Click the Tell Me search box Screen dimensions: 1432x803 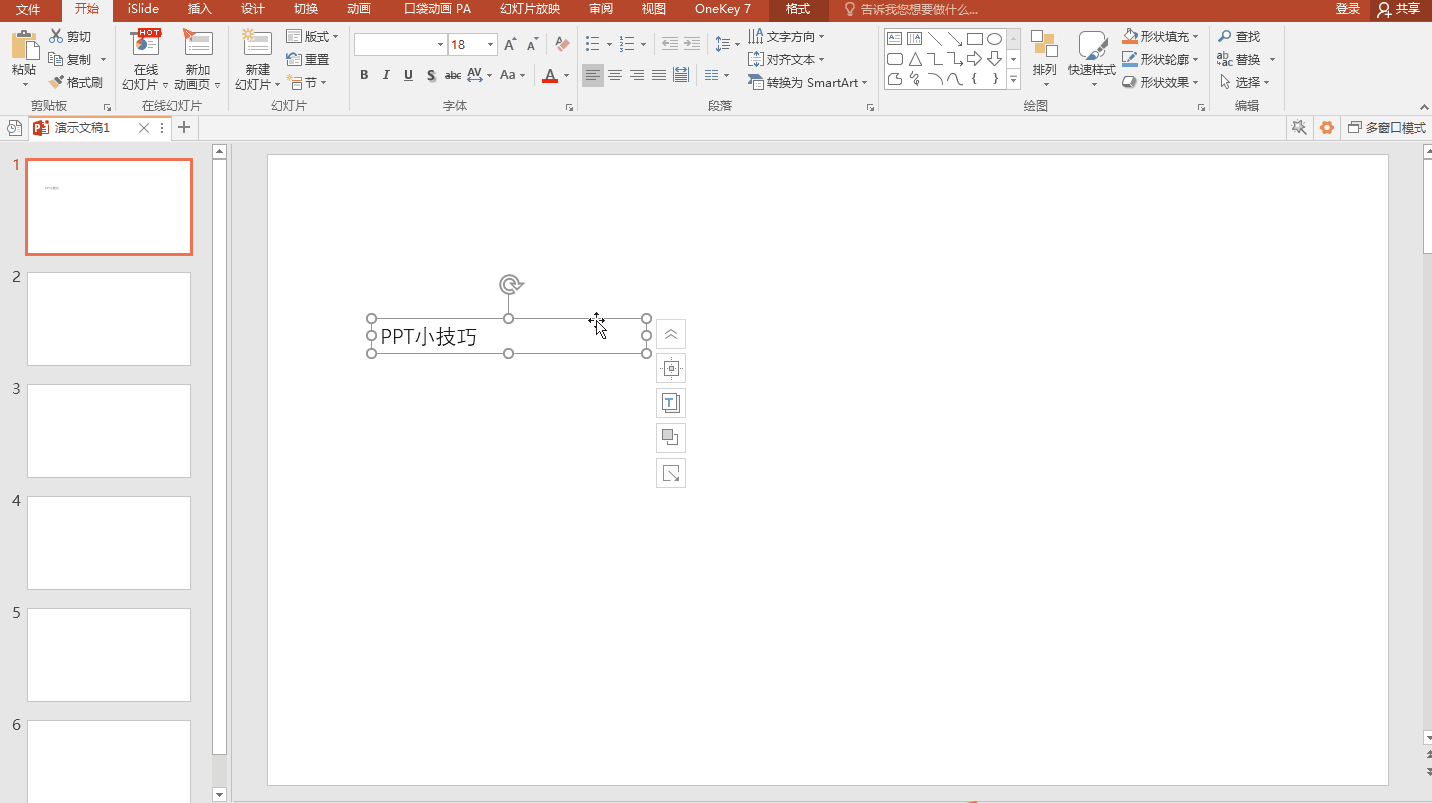pos(911,9)
